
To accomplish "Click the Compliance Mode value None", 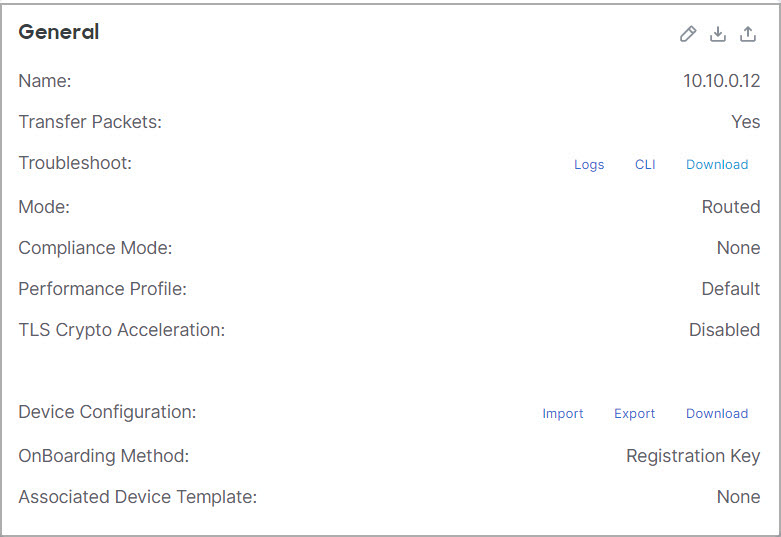I will point(738,248).
